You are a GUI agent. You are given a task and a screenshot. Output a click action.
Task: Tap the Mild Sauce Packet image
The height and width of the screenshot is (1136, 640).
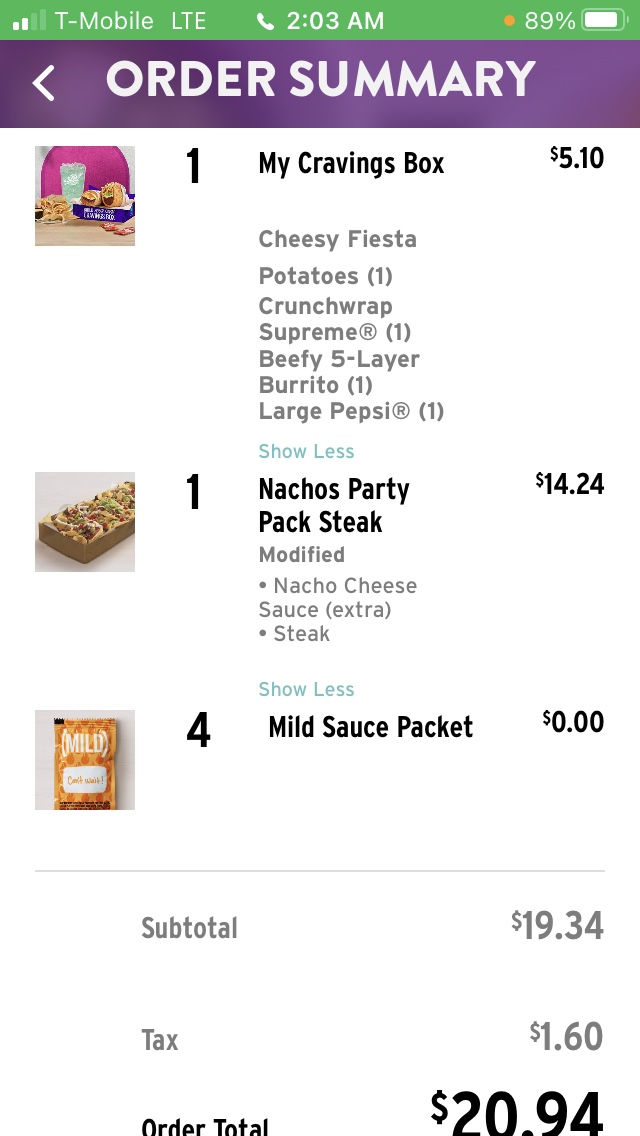pyautogui.click(x=85, y=760)
